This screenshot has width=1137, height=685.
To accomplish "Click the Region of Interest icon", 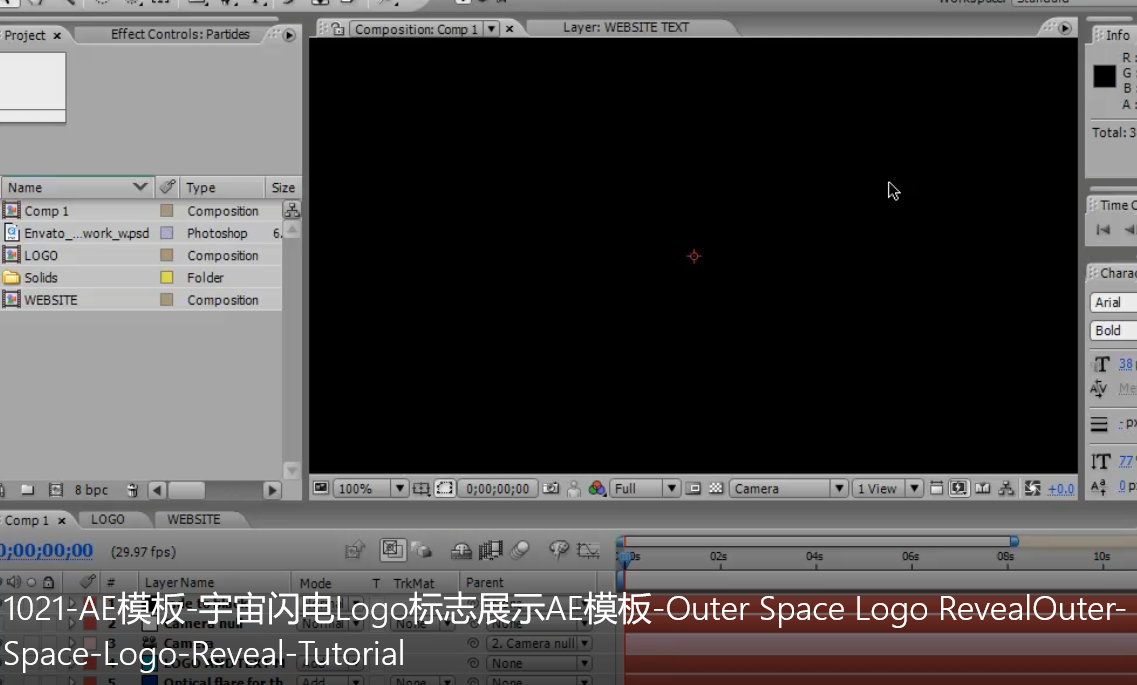I will tap(445, 489).
